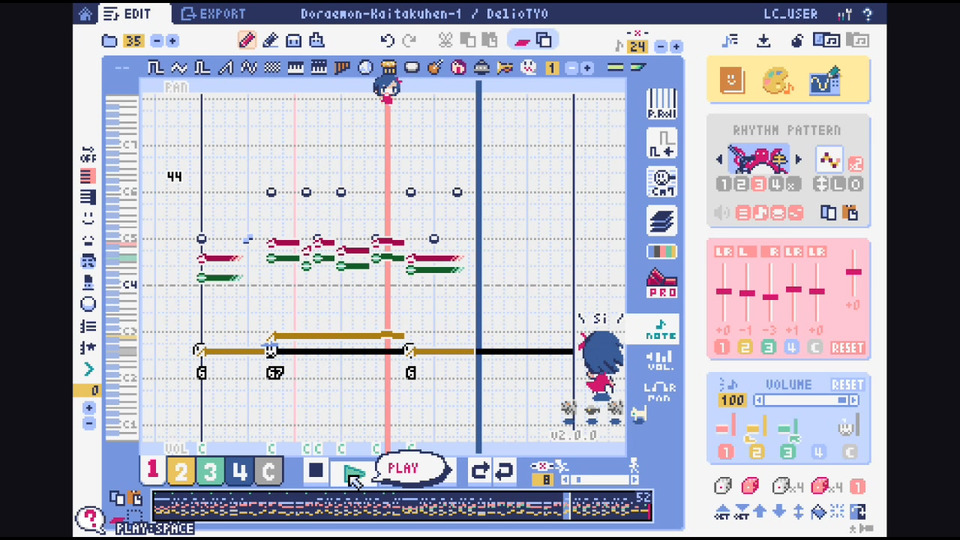Screen dimensions: 960x540
Task: Open the home screen icon
Action: 85,13
